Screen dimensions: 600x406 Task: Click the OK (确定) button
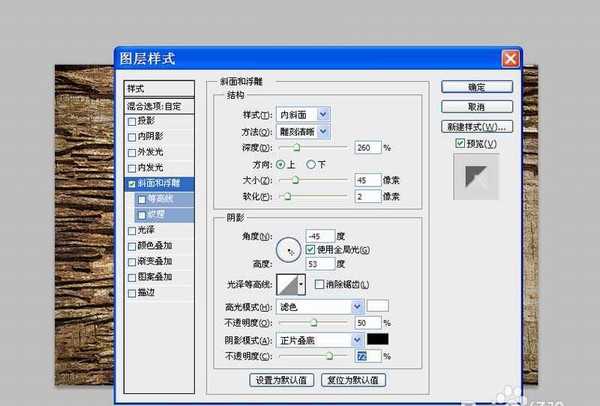(x=477, y=88)
